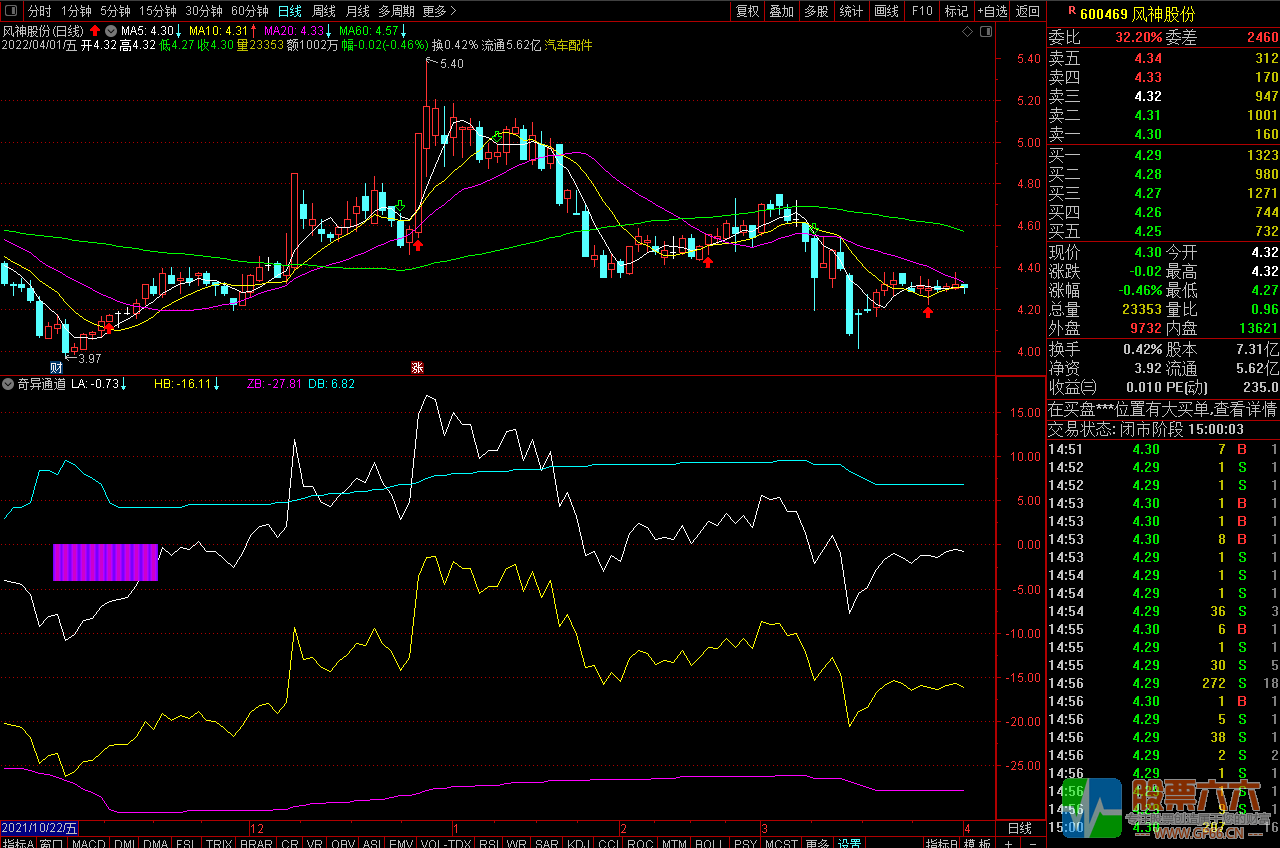Click the 涨 marker below the chart
The height and width of the screenshot is (848, 1280).
pos(418,368)
